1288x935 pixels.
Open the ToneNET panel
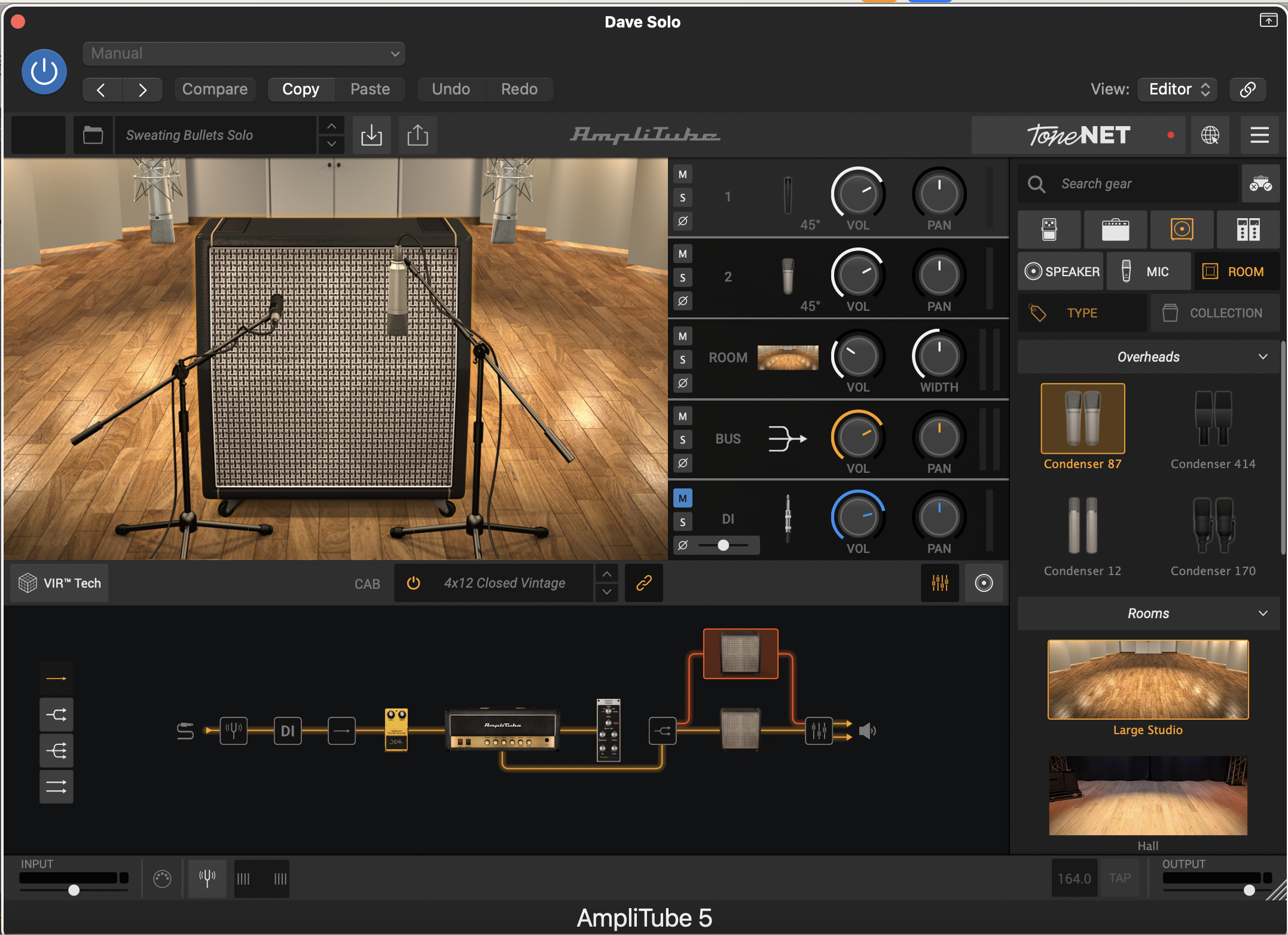tap(1078, 135)
